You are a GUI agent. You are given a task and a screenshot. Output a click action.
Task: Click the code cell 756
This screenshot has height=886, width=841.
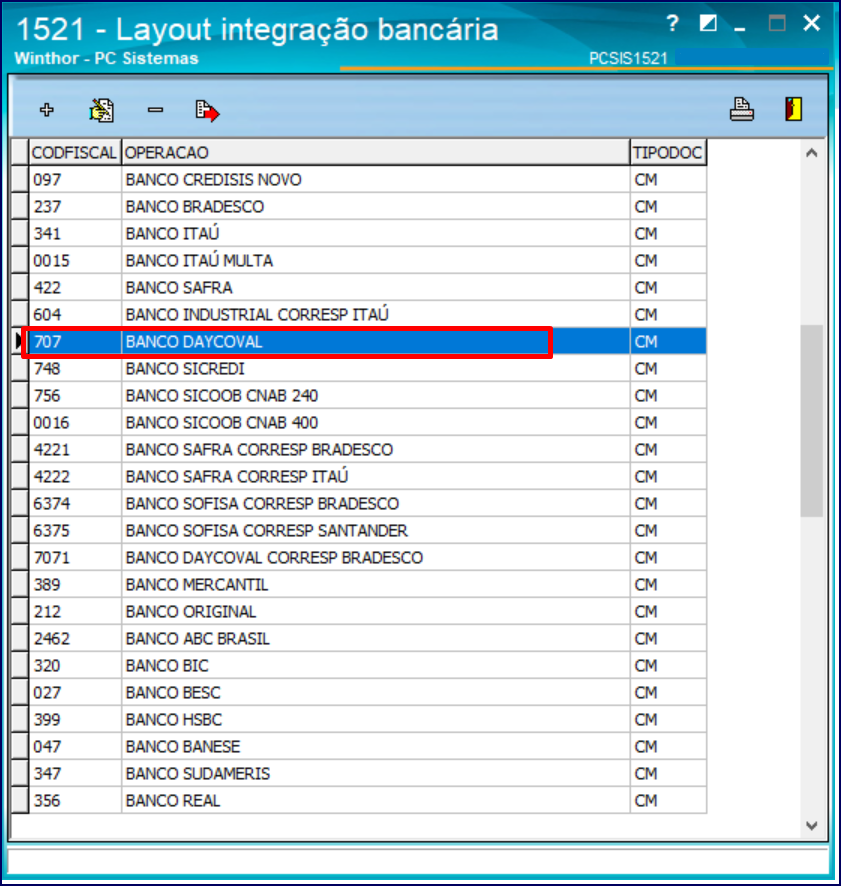pyautogui.click(x=75, y=396)
